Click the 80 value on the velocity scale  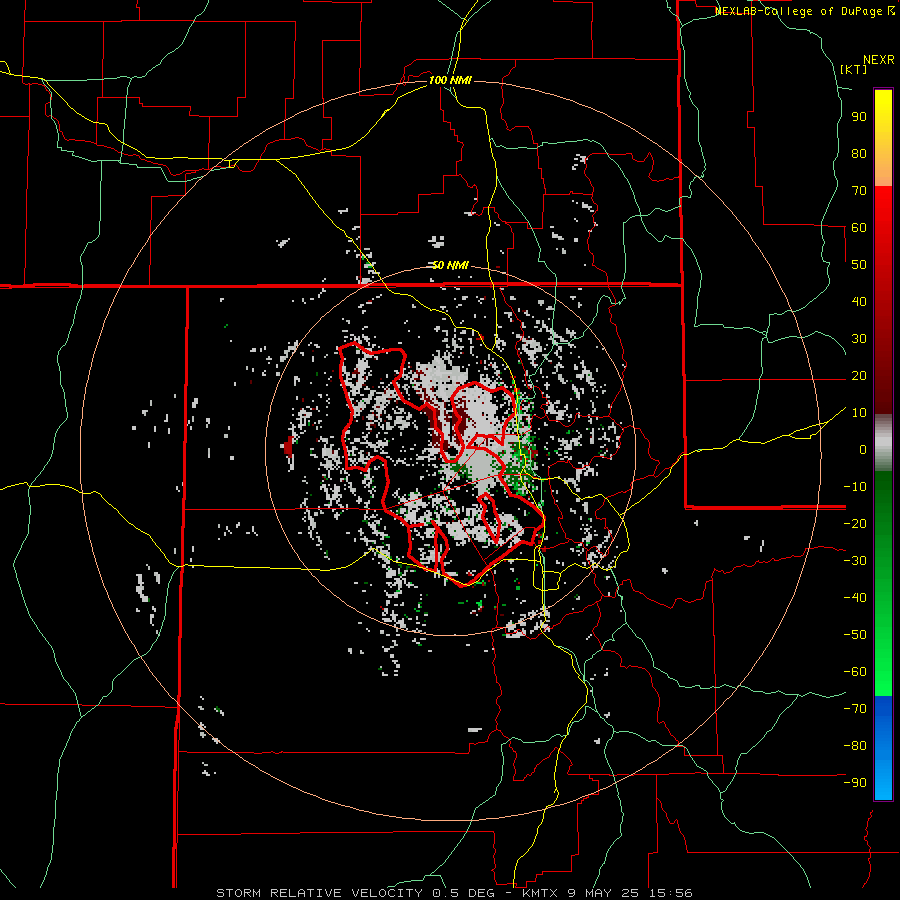click(859, 153)
